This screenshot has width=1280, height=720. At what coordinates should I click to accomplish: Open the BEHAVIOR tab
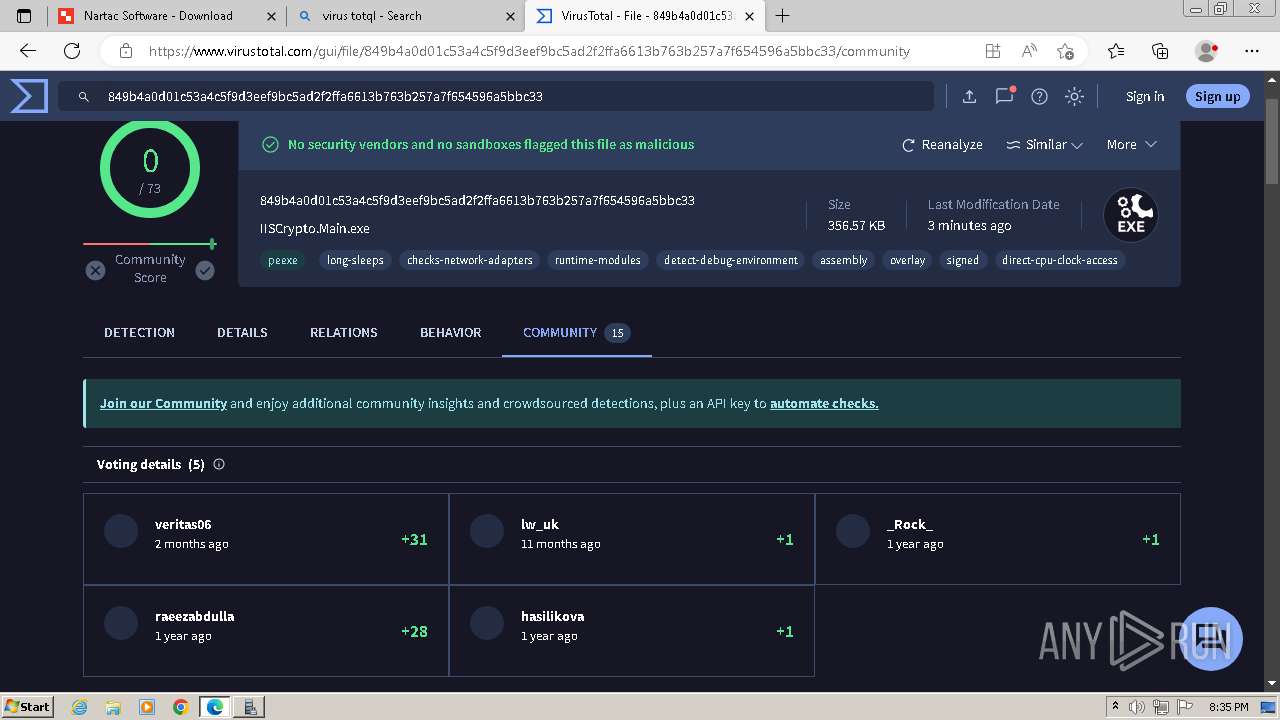[x=450, y=332]
